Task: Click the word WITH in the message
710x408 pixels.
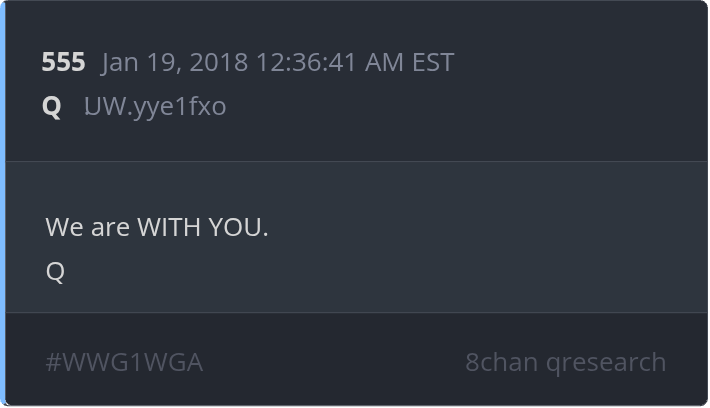Action: 168,227
